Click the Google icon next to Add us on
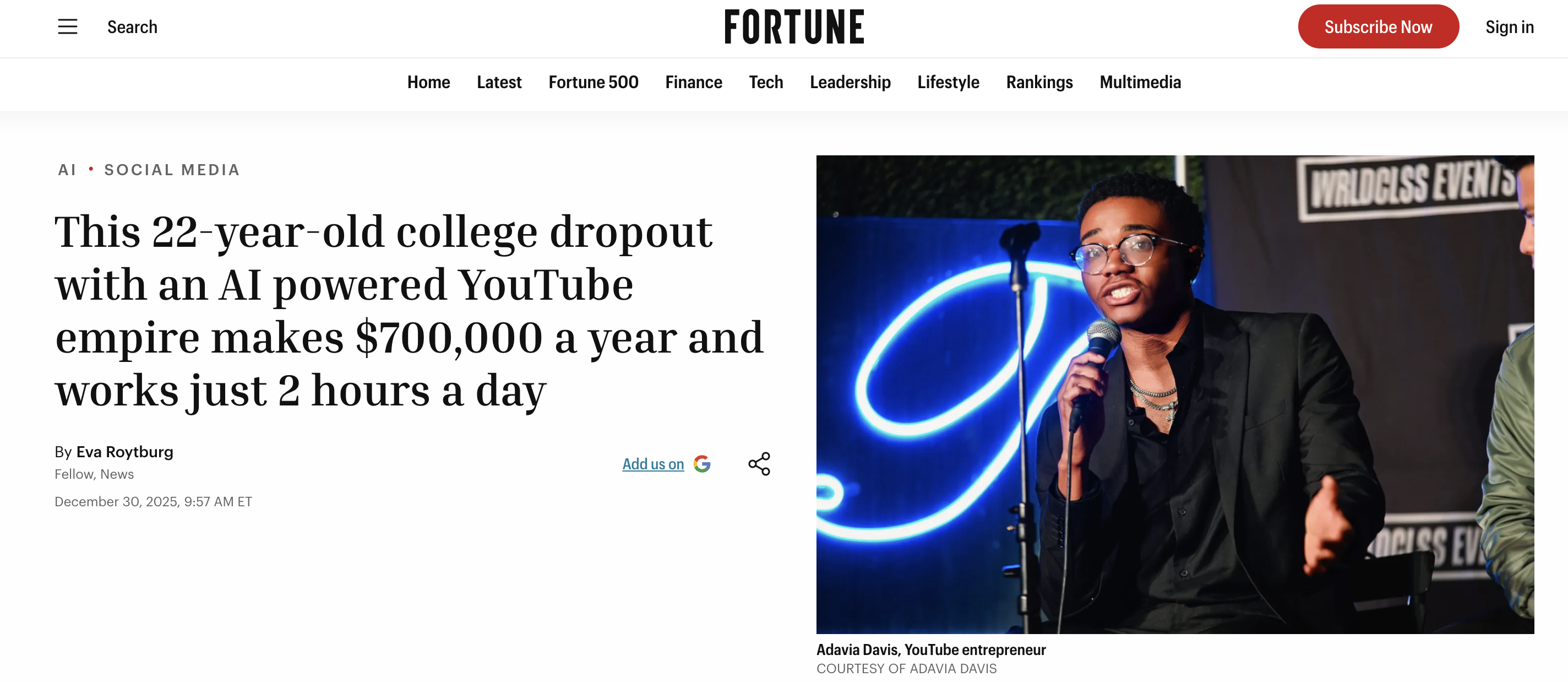This screenshot has width=1568, height=682. click(x=703, y=463)
